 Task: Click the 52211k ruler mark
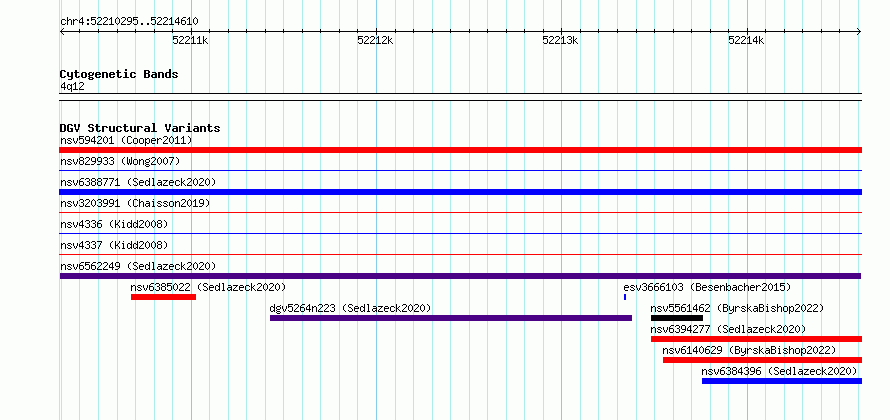[191, 40]
